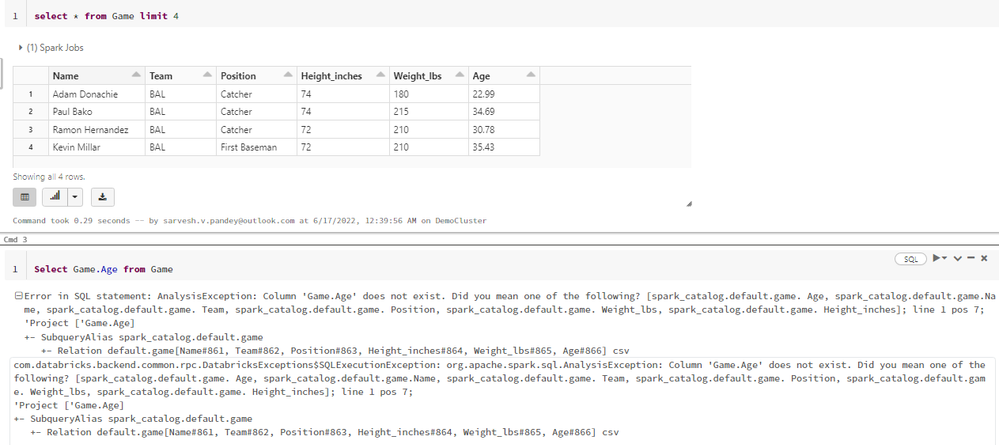Open Cmd 3 cell actions chevron menu

[x=956, y=258]
